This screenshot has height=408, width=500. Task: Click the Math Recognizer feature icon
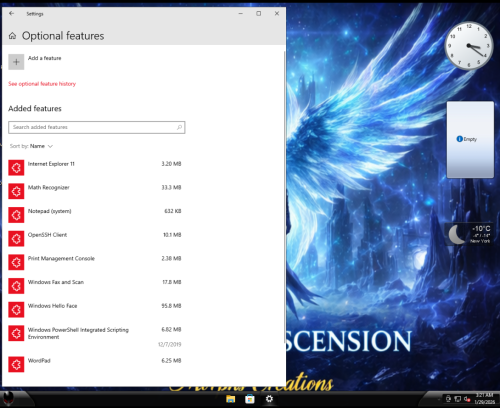[x=16, y=191]
